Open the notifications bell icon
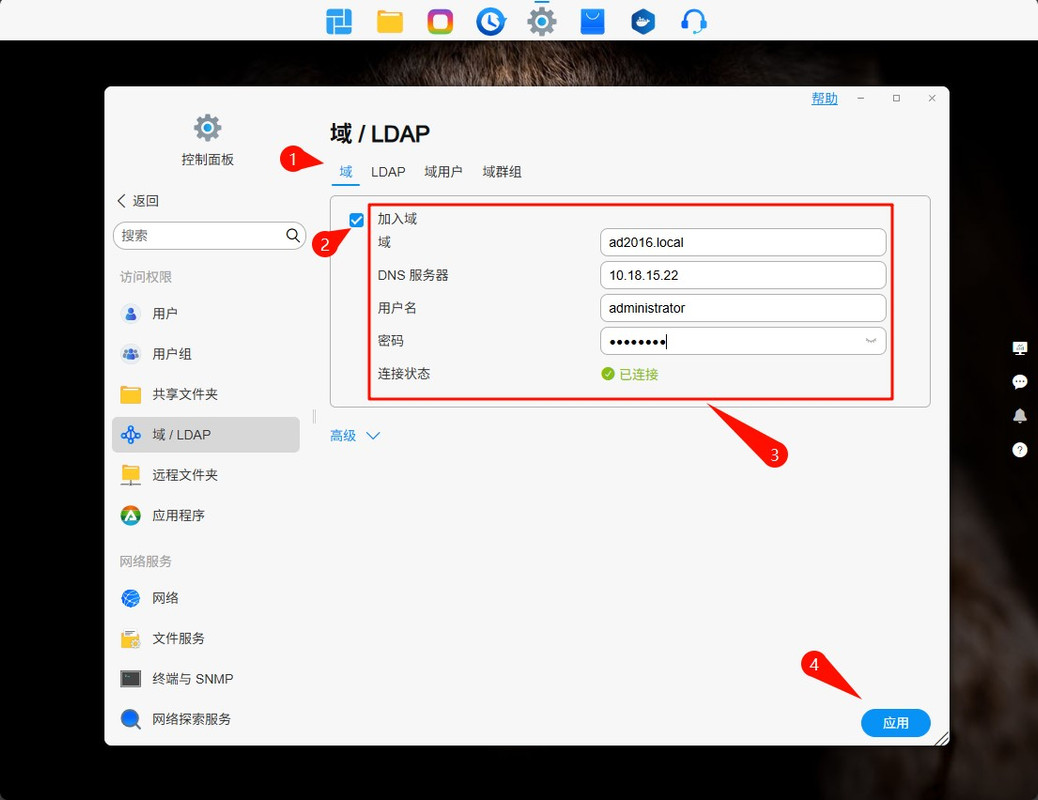1038x800 pixels. [x=1019, y=416]
